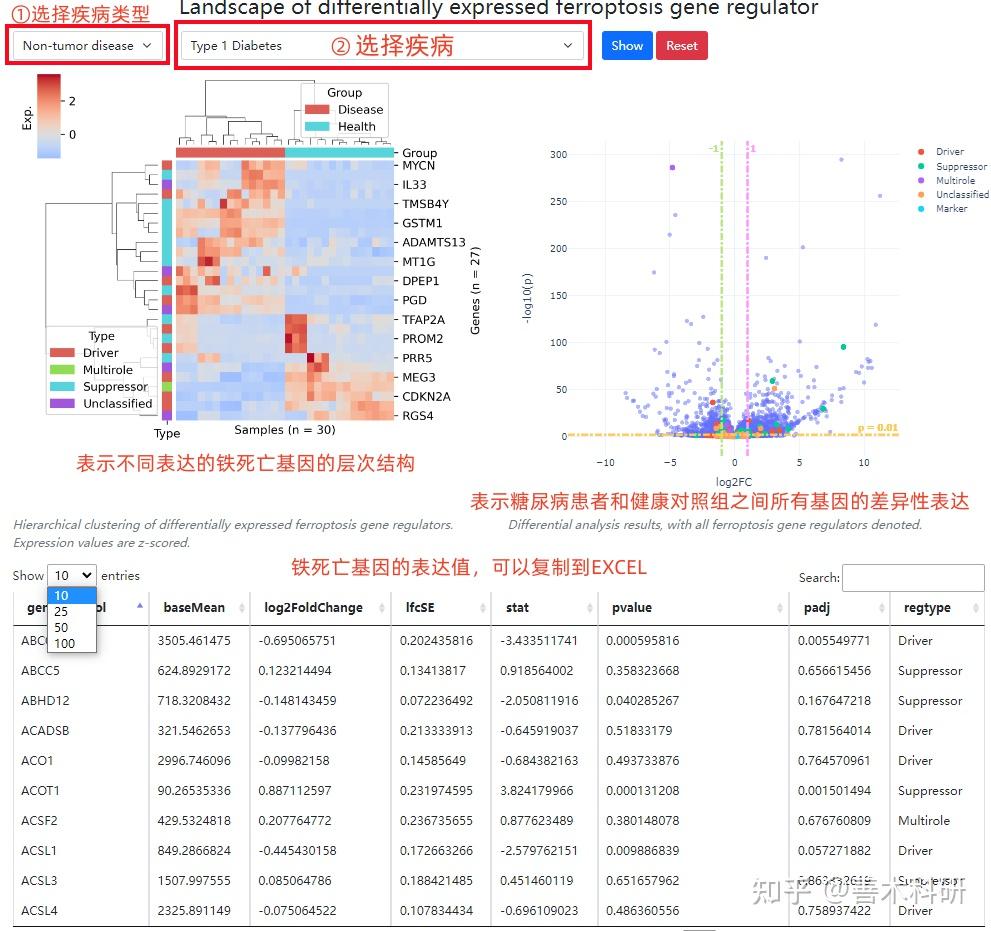Open the Non-tumor disease type dropdown
991x931 pixels.
point(86,45)
